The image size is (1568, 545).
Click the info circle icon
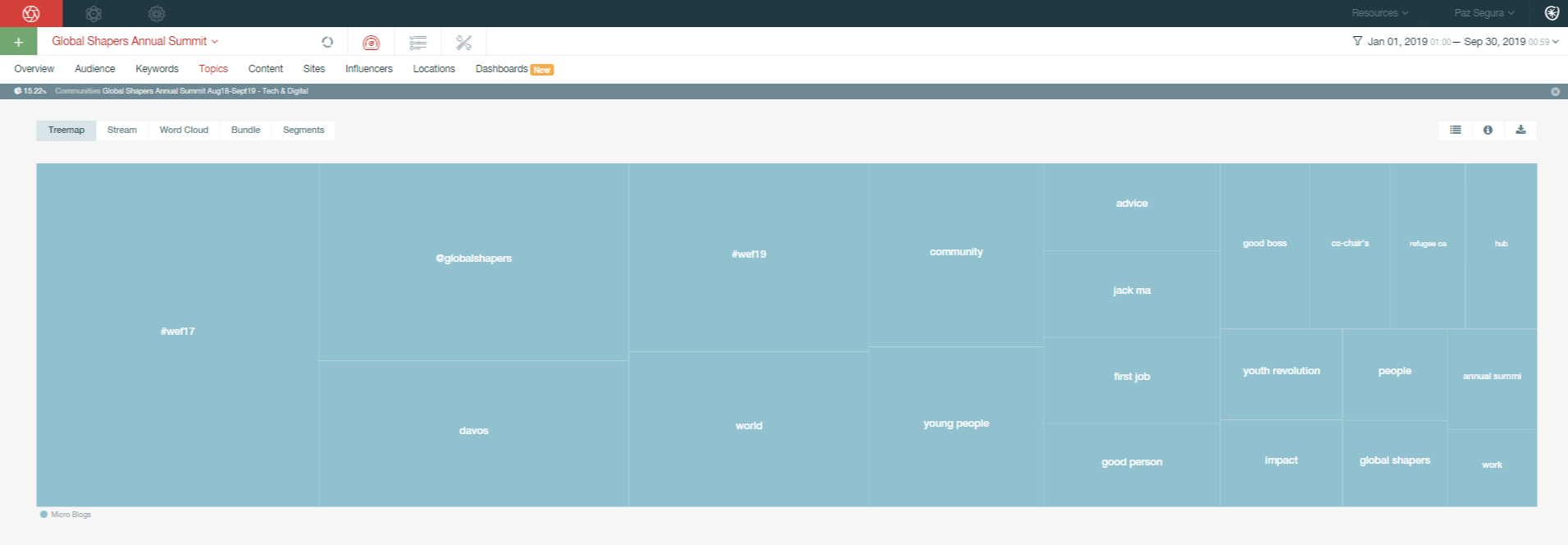click(x=1487, y=130)
